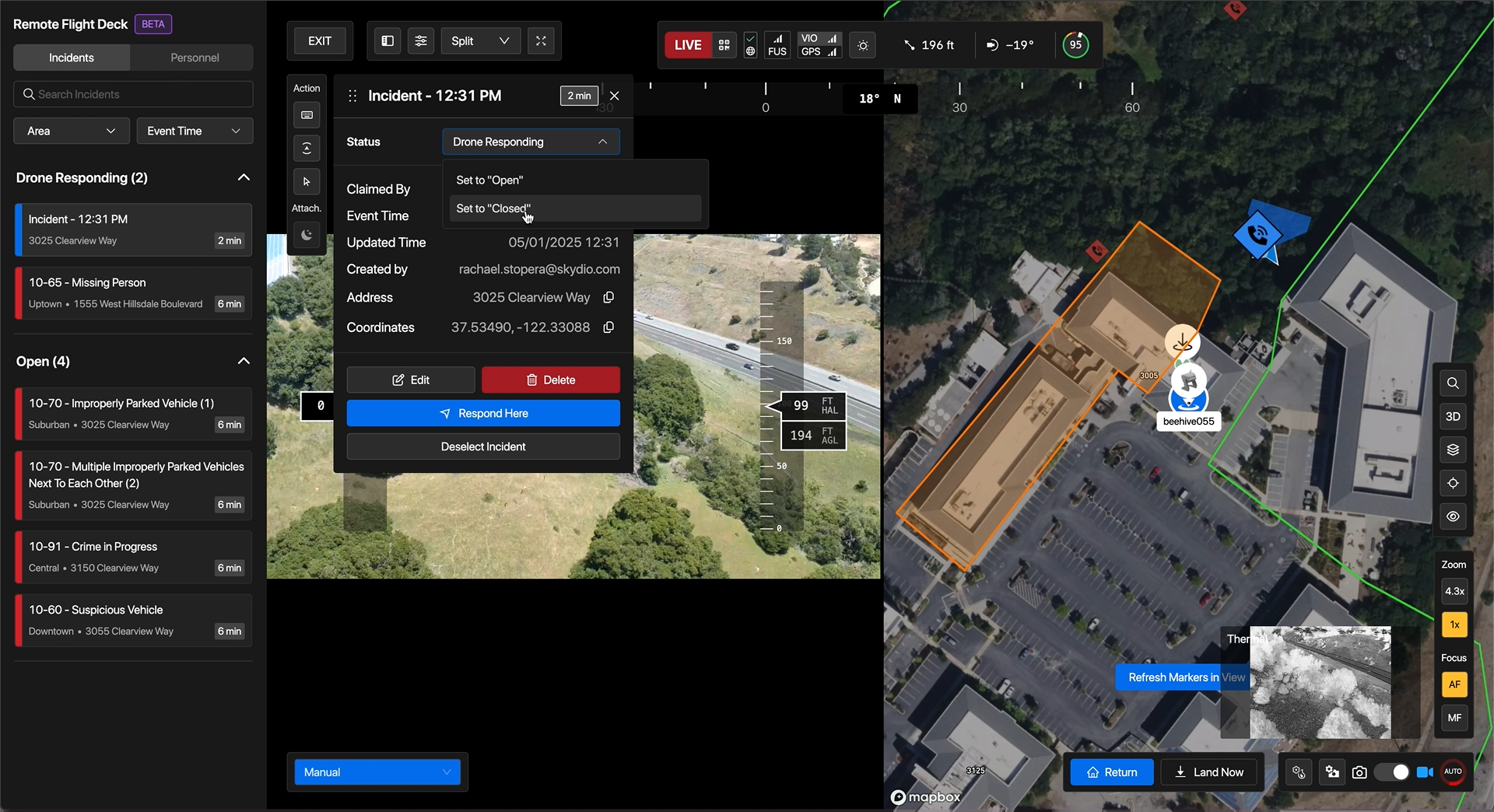Grab the incident panel drag handle dots
1494x812 pixels.
(x=352, y=96)
